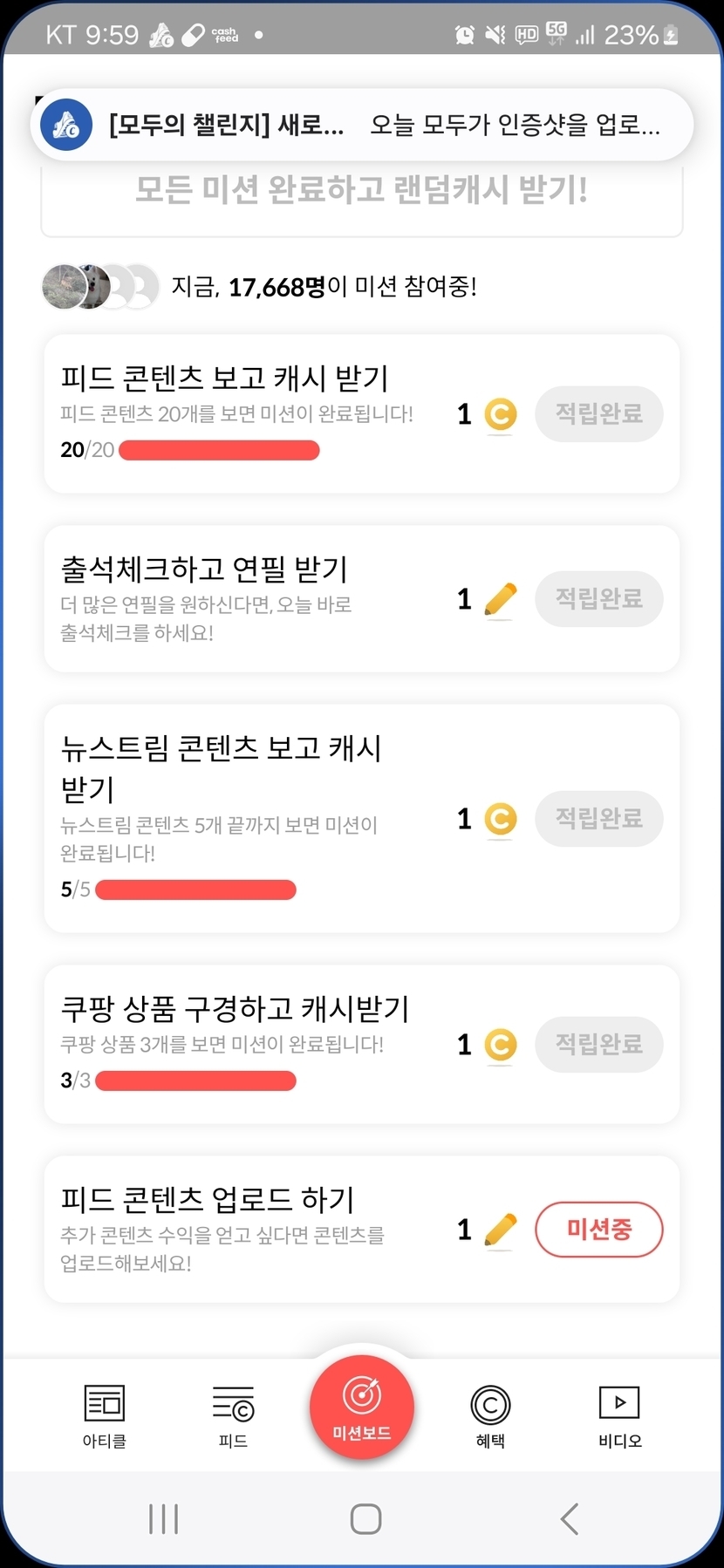Open Android recent apps button
This screenshot has width=724, height=1568.
tap(163, 1518)
